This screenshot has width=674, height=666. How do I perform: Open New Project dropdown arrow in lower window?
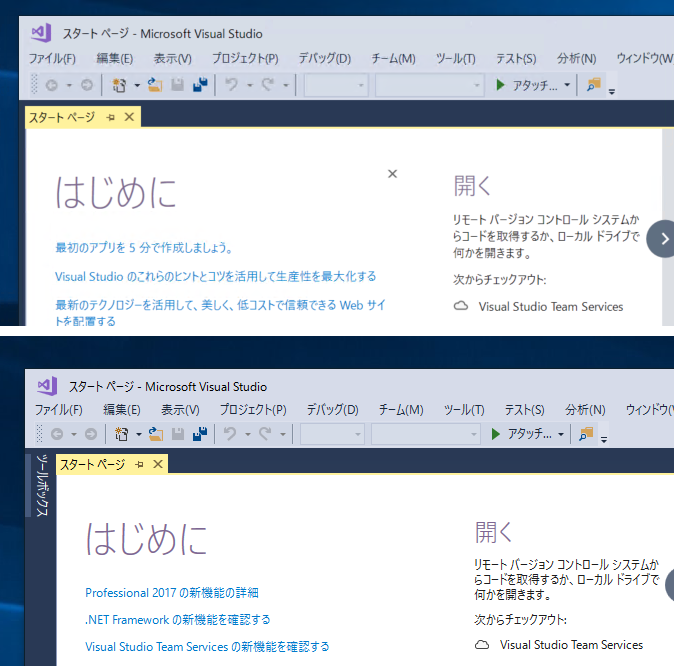(x=138, y=435)
